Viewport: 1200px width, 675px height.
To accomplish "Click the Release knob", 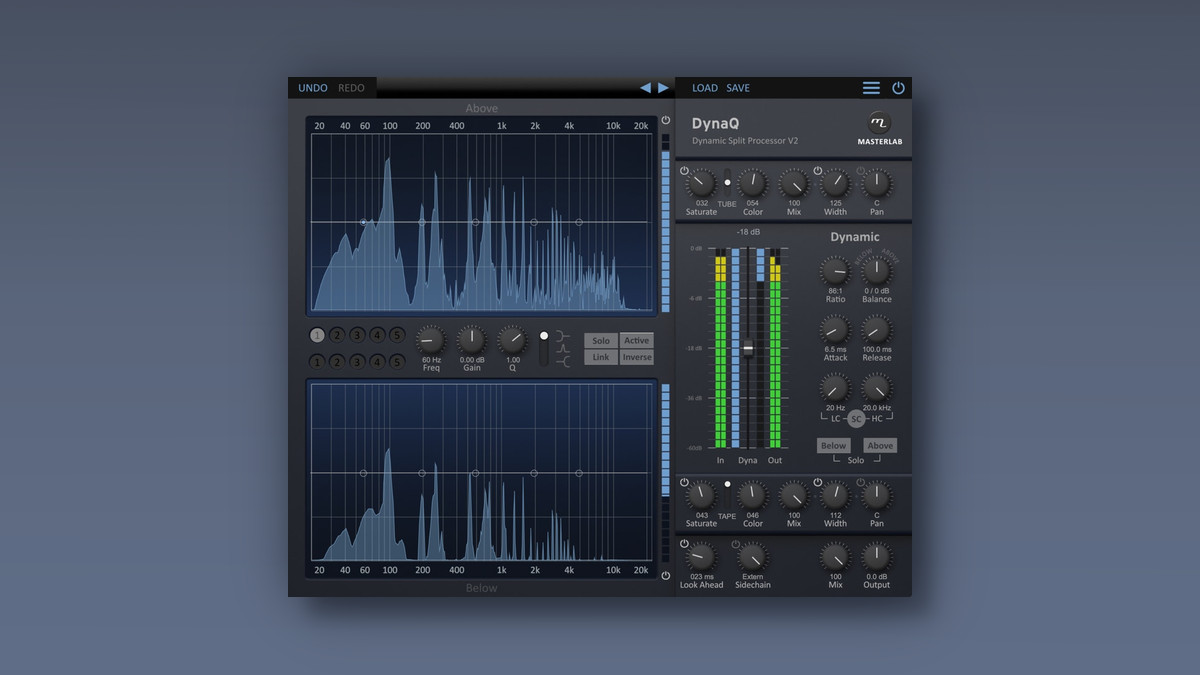I will click(x=876, y=329).
